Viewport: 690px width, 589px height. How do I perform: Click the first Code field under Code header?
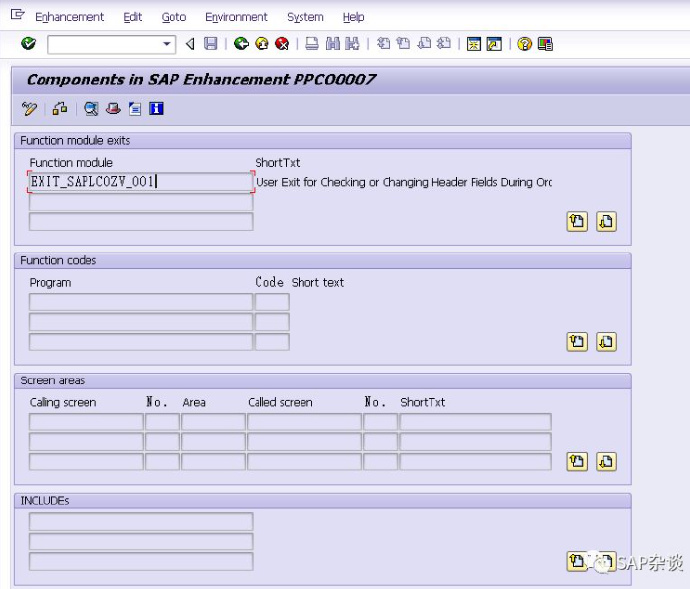pos(272,302)
